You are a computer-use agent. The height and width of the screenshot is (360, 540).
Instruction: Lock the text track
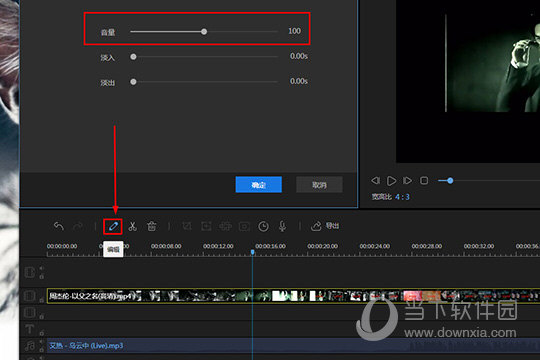[x=42, y=333]
